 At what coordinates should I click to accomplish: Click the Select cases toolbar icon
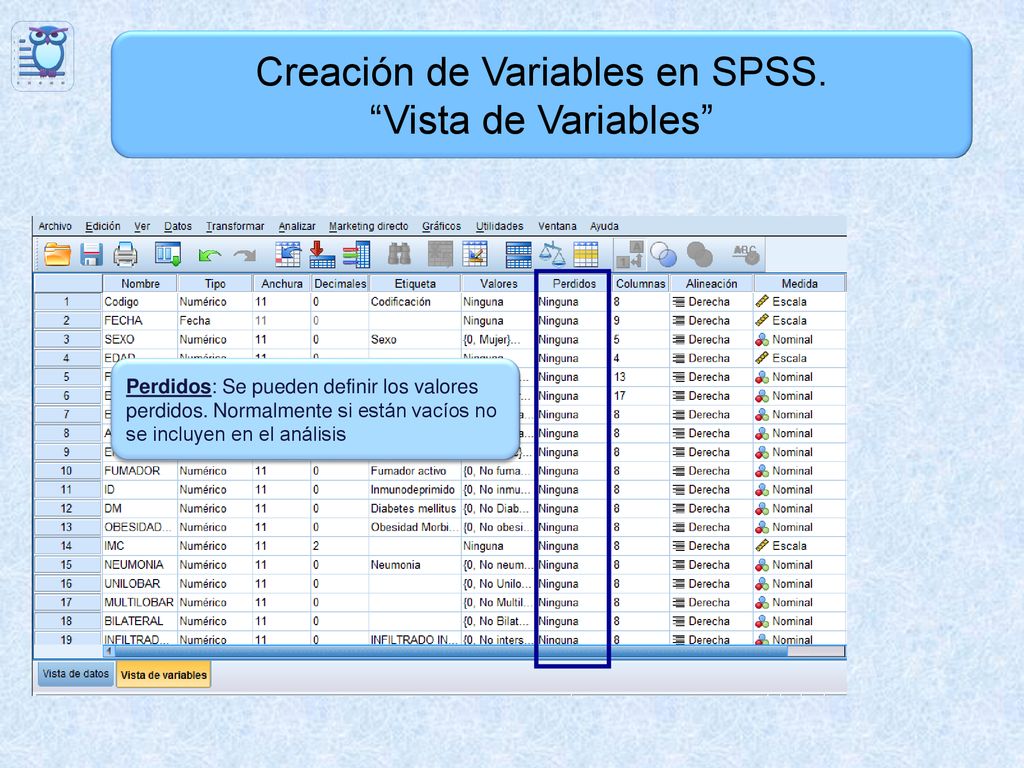(586, 255)
